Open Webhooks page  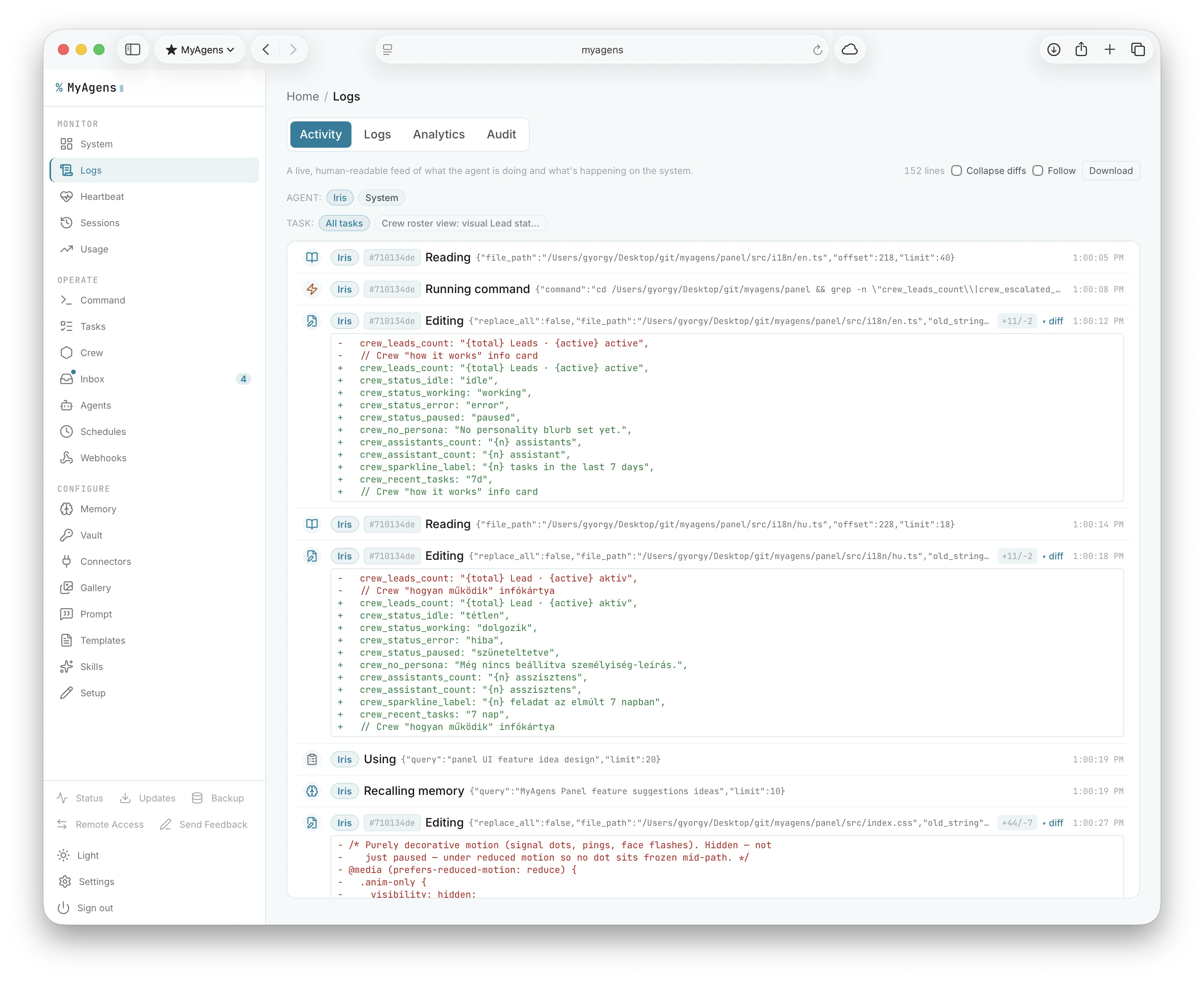point(154,458)
